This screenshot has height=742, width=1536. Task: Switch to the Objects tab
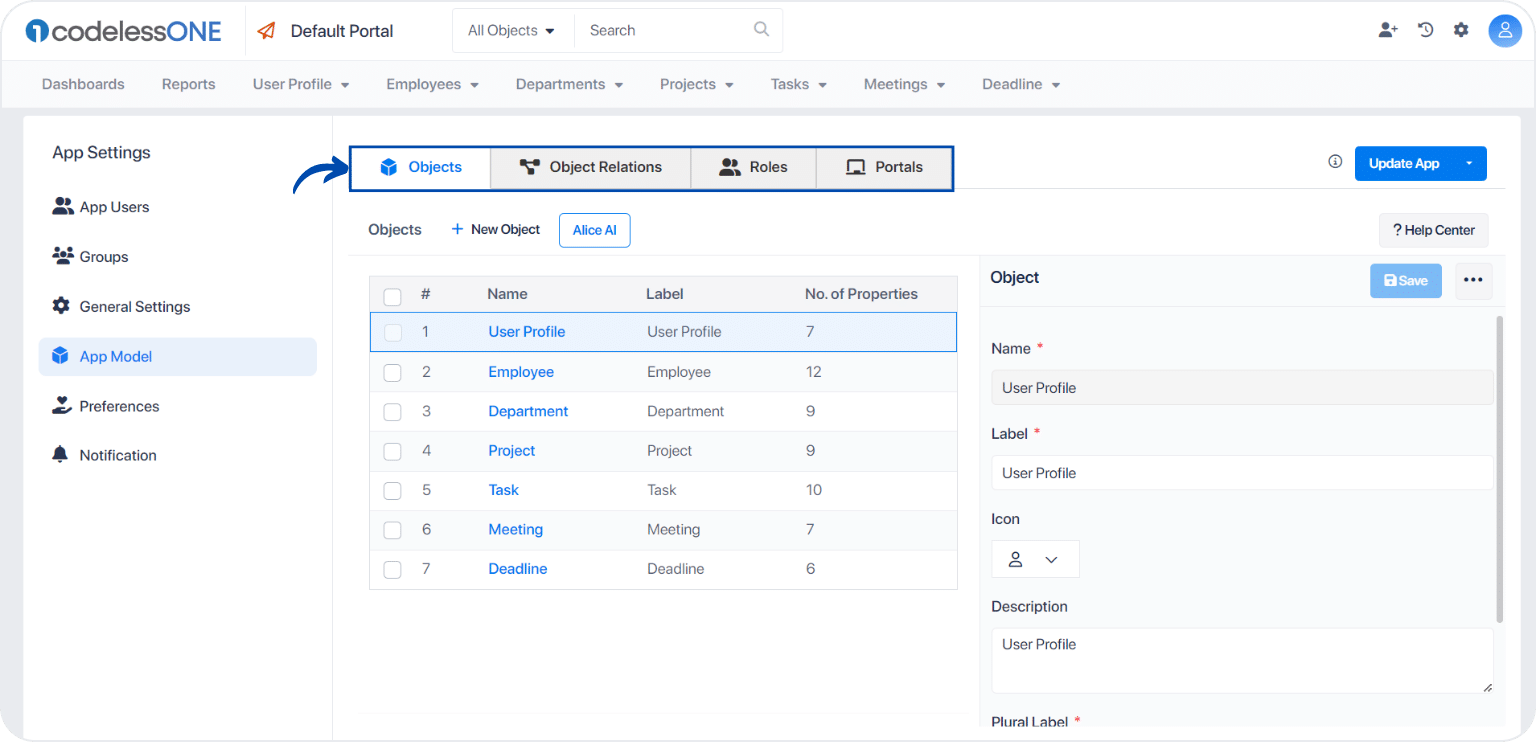pos(421,168)
